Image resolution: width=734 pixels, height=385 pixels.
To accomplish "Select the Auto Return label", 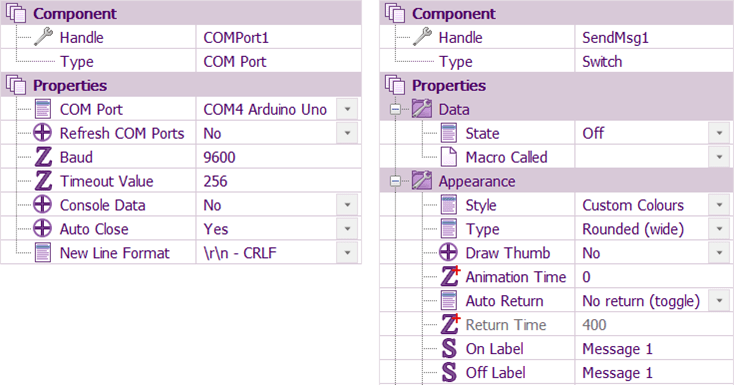I will [x=504, y=301].
